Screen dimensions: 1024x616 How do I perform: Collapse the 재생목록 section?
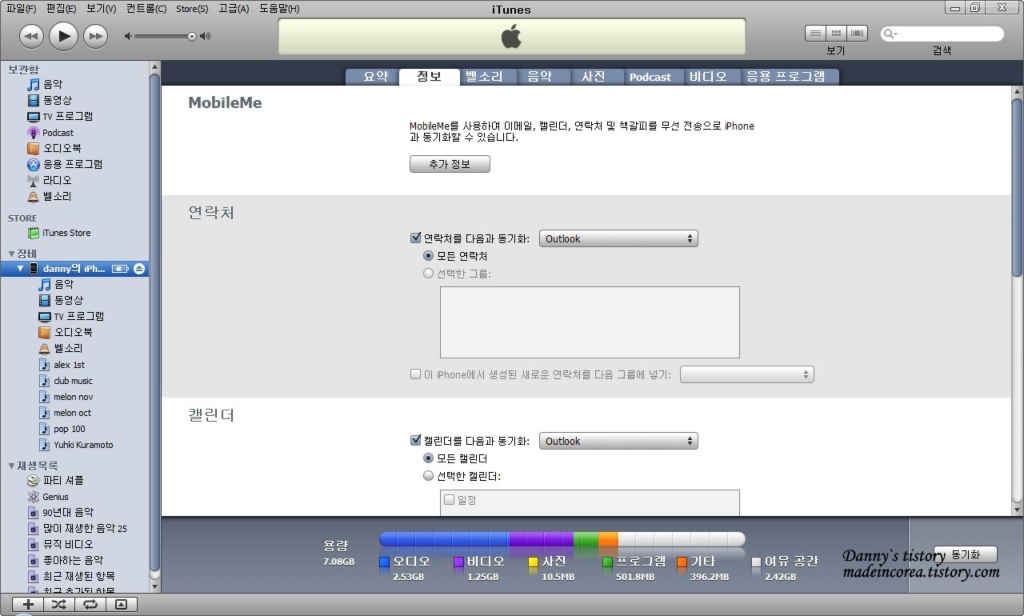pyautogui.click(x=11, y=466)
